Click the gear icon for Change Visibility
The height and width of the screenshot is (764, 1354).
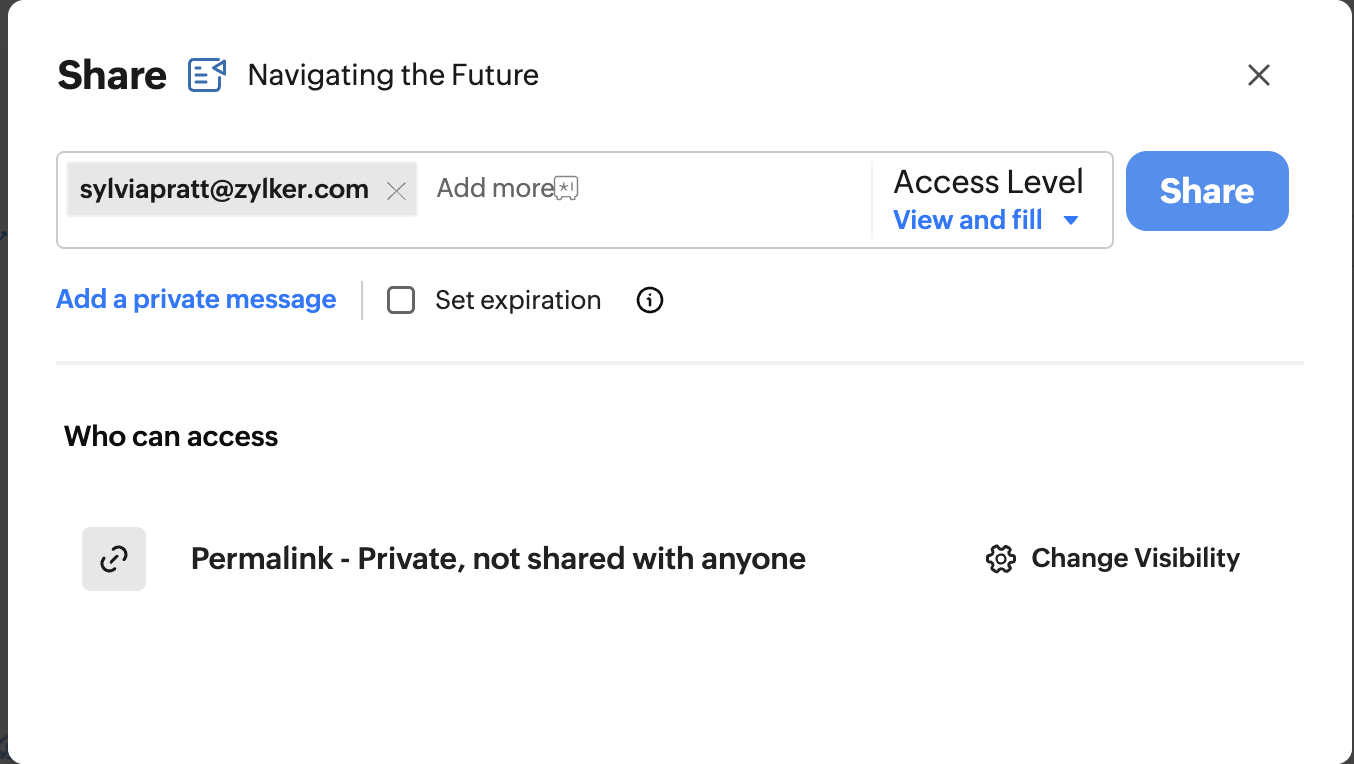1000,559
